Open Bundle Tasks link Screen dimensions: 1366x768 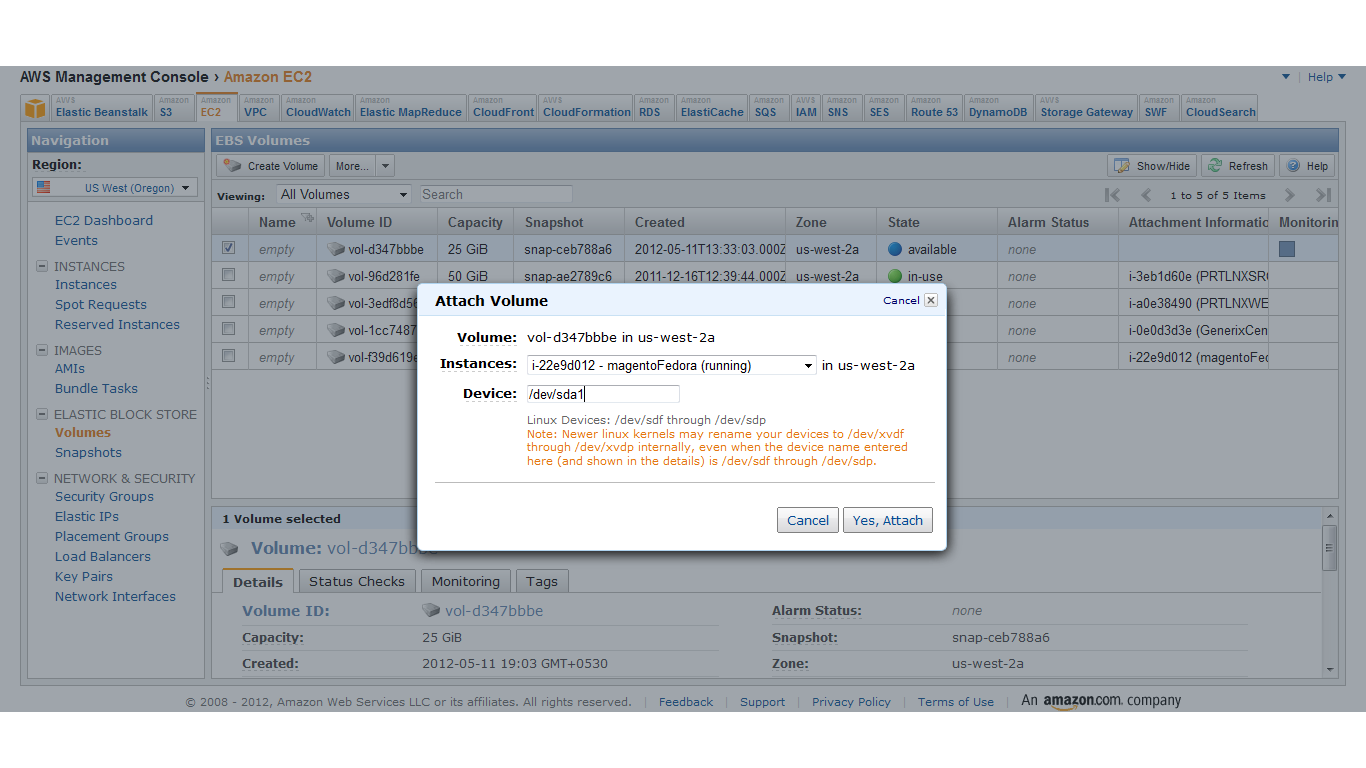click(x=96, y=389)
